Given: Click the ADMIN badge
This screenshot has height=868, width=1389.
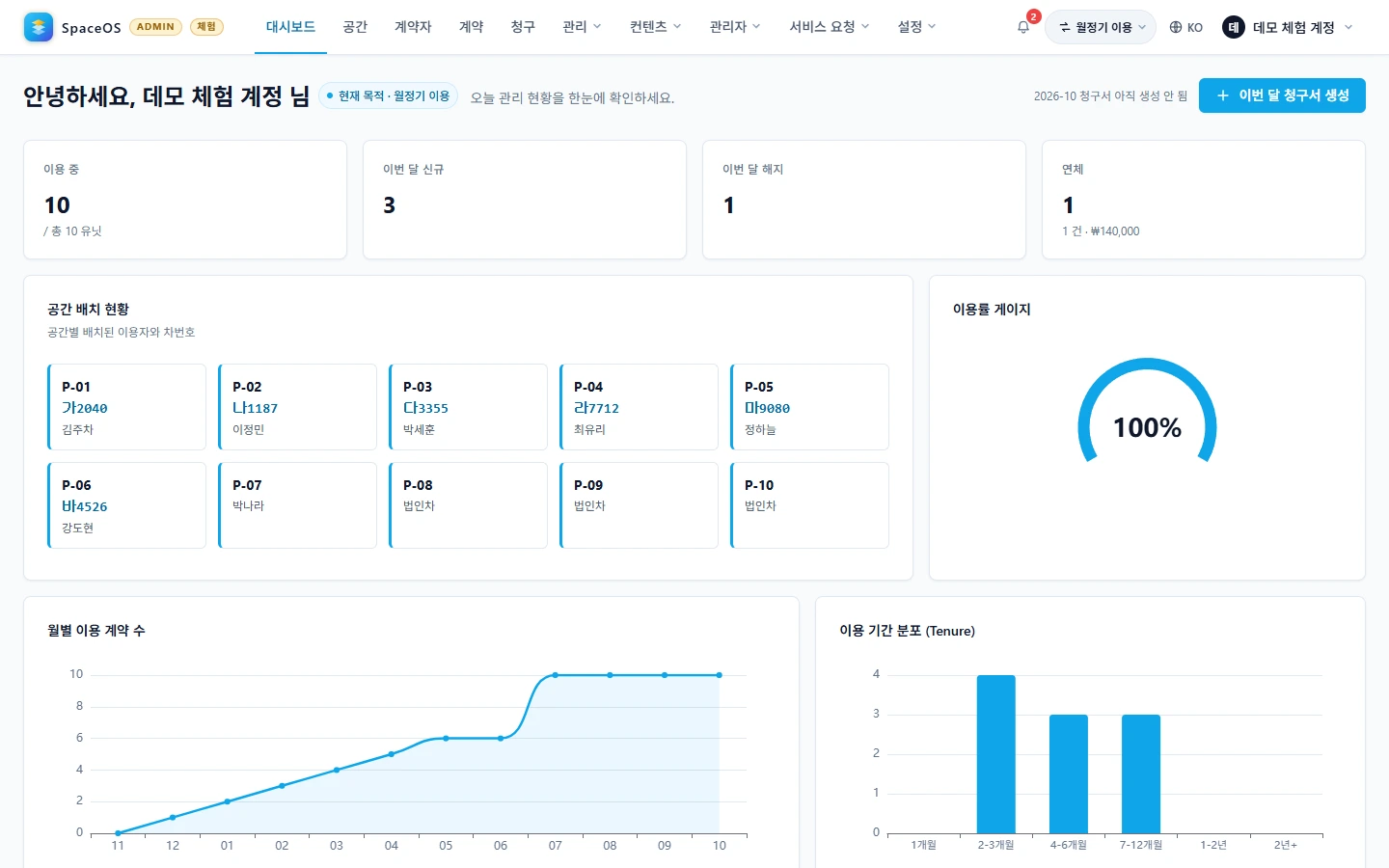Looking at the screenshot, I should tap(155, 27).
